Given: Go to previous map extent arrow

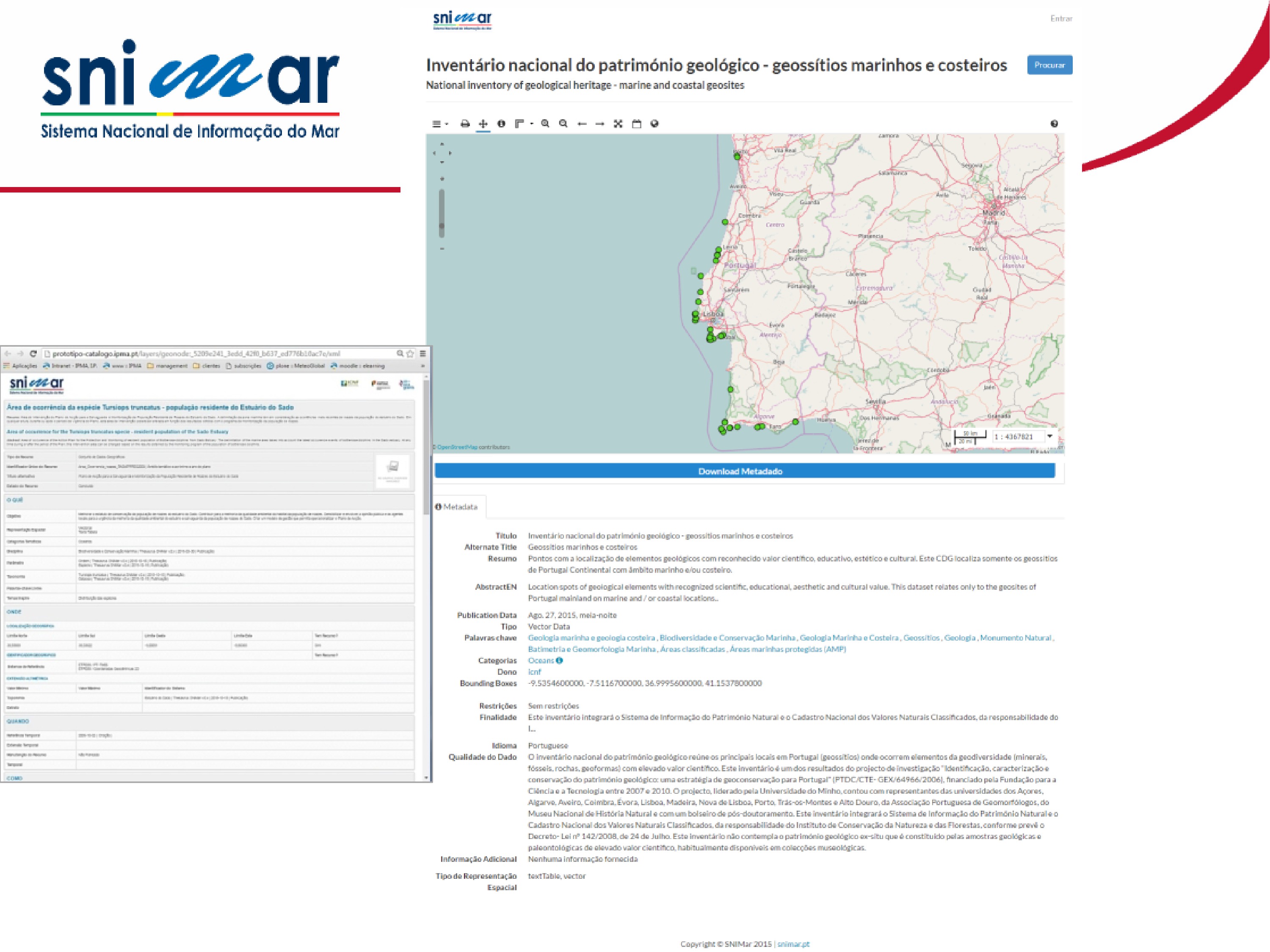Looking at the screenshot, I should point(582,124).
